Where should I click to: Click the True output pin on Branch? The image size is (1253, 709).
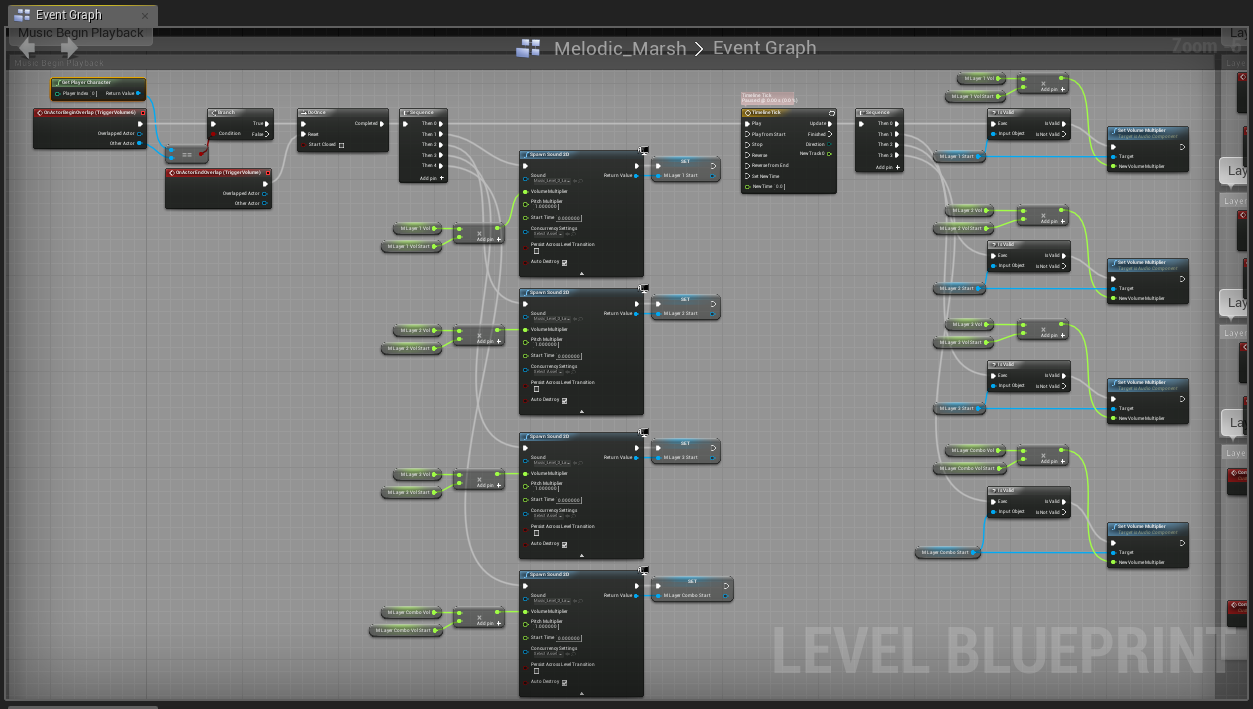pos(267,123)
